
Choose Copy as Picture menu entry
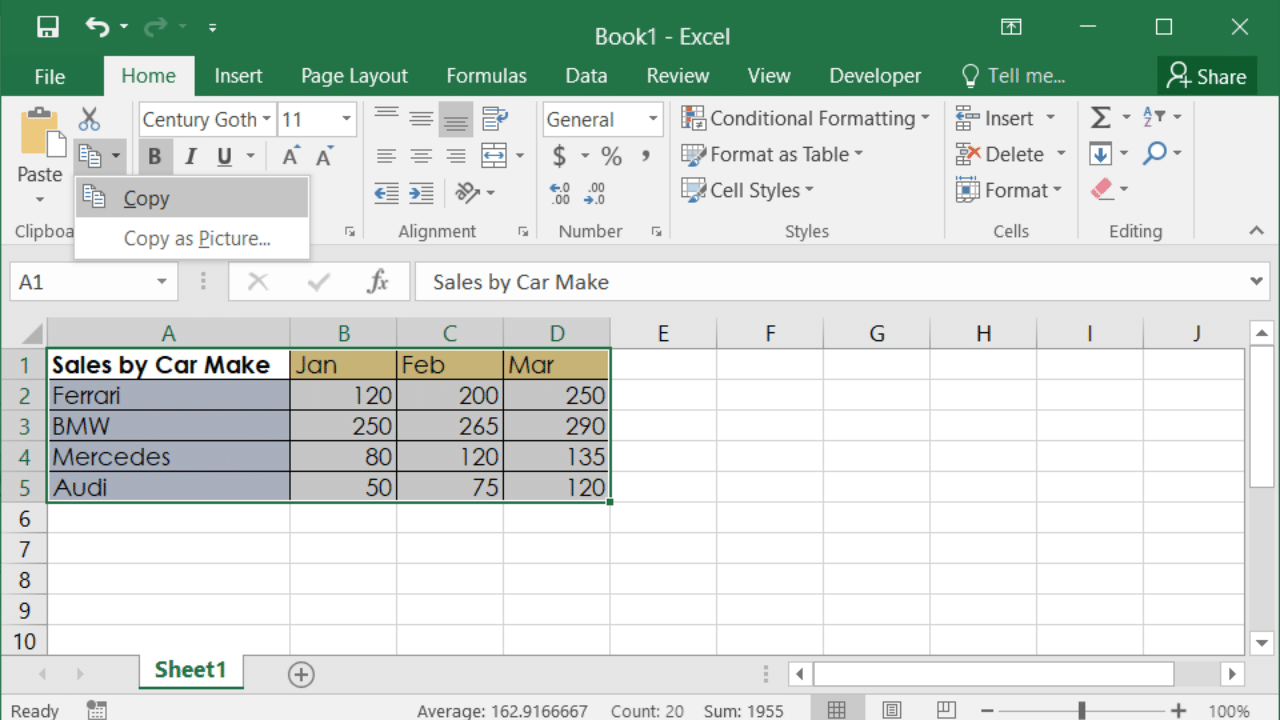tap(197, 239)
